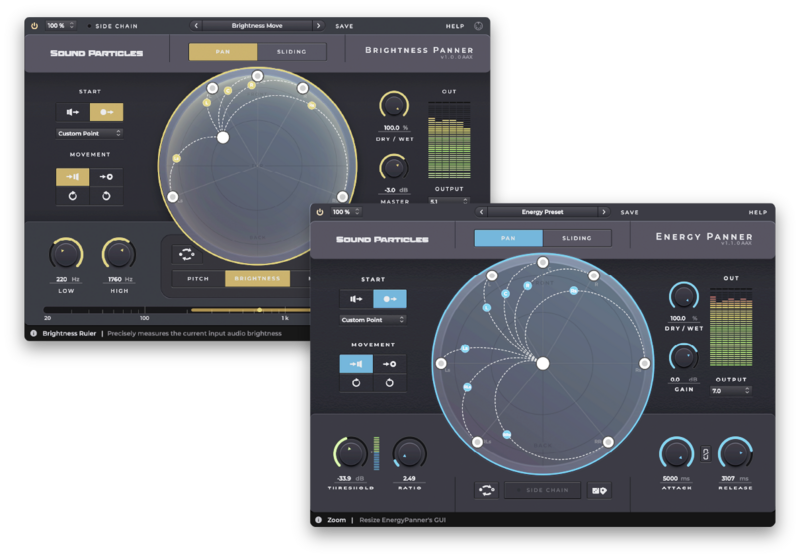Click SAVE in Energy Panner

(x=630, y=212)
